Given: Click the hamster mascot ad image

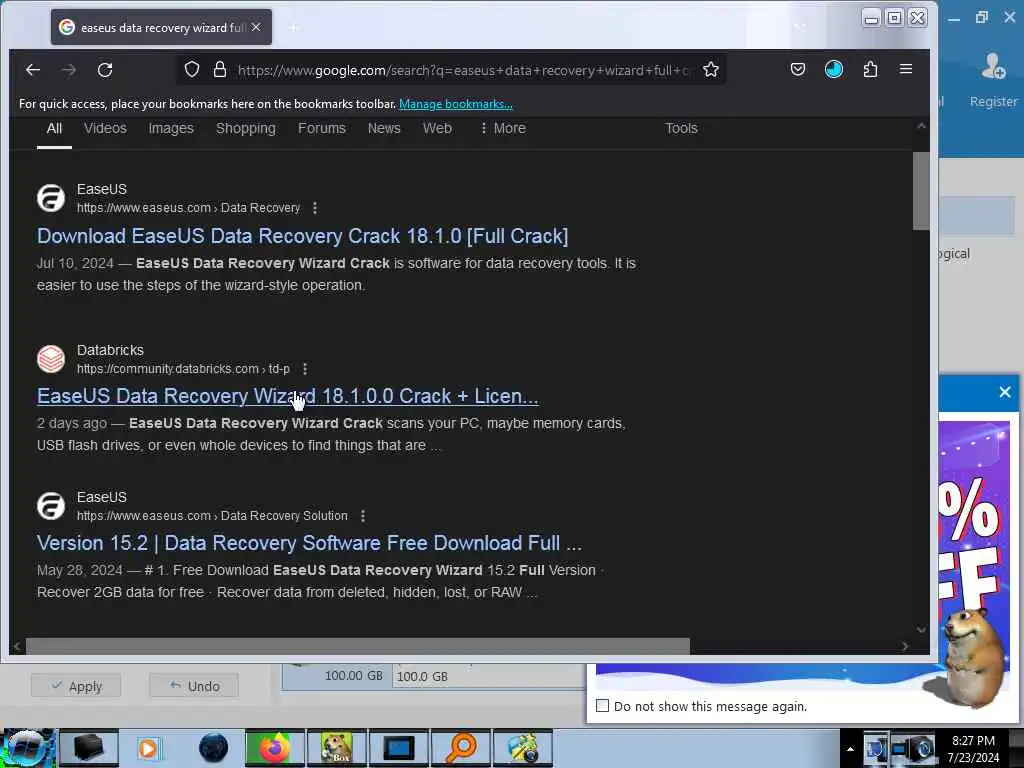Looking at the screenshot, I should pyautogui.click(x=972, y=658).
